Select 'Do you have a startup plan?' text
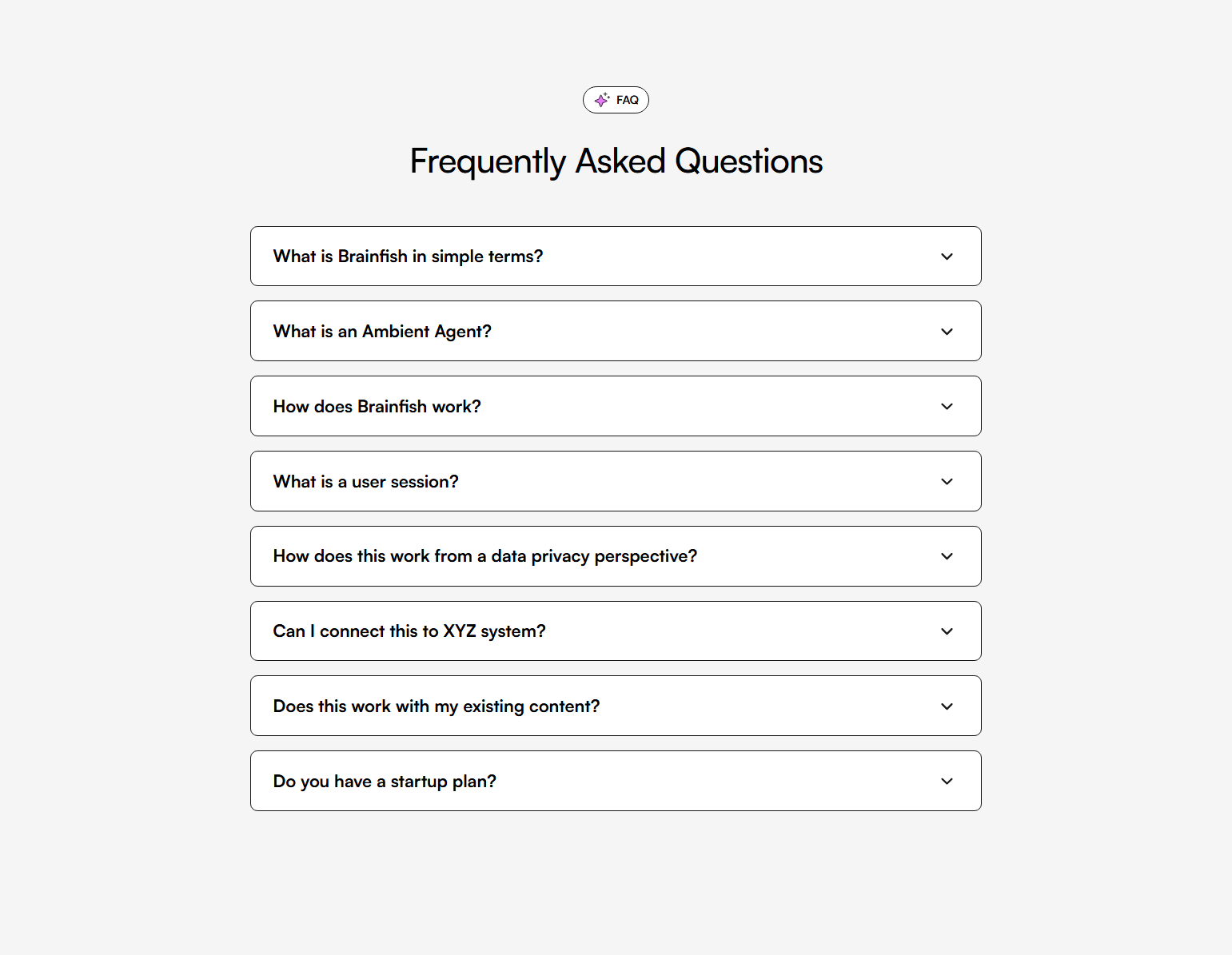The width and height of the screenshot is (1232, 955). tap(385, 781)
